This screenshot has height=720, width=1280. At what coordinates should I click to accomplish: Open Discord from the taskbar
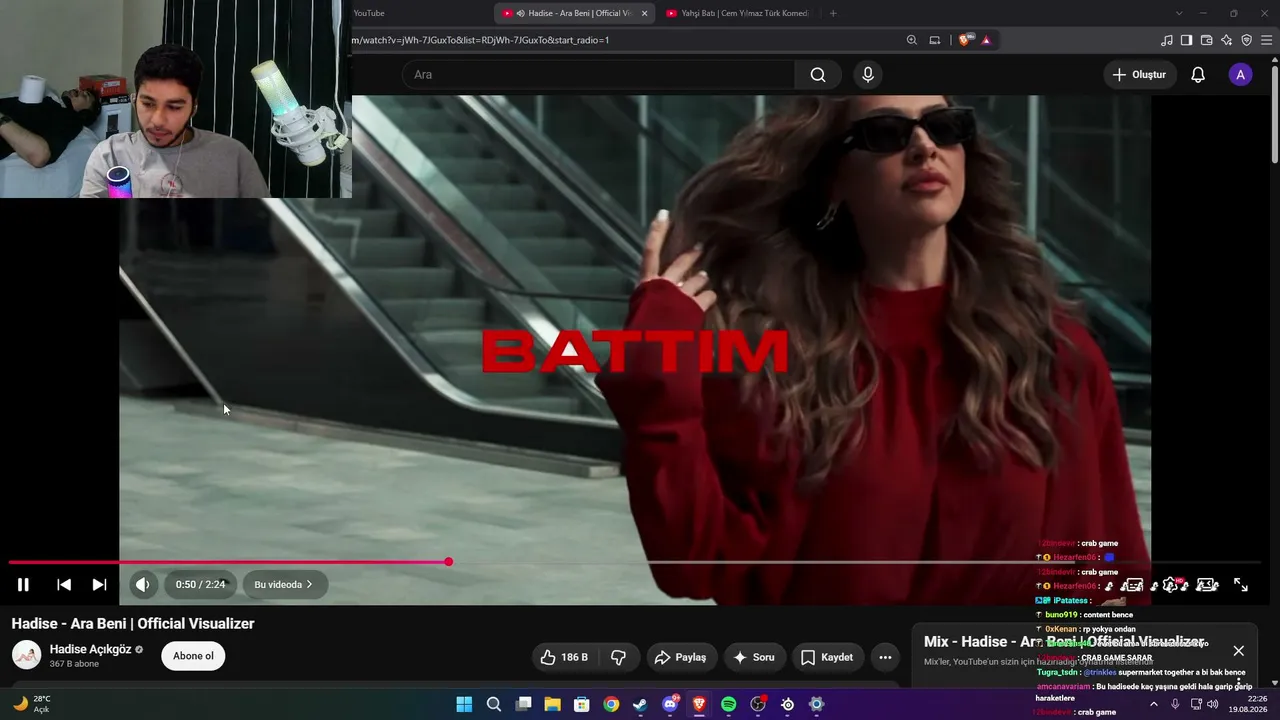click(670, 704)
